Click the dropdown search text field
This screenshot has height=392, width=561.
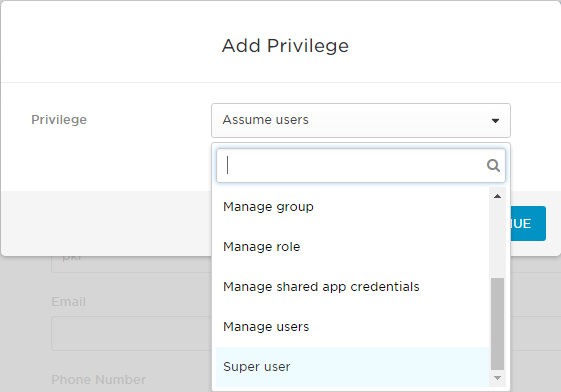[361, 166]
